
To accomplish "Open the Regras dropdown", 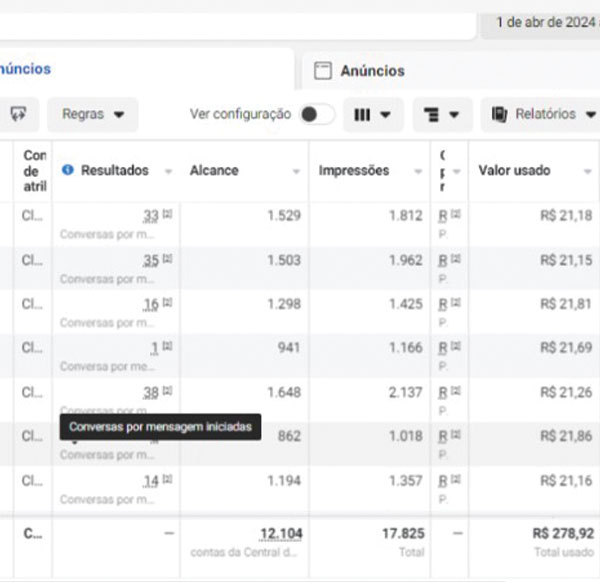I will tap(93, 114).
